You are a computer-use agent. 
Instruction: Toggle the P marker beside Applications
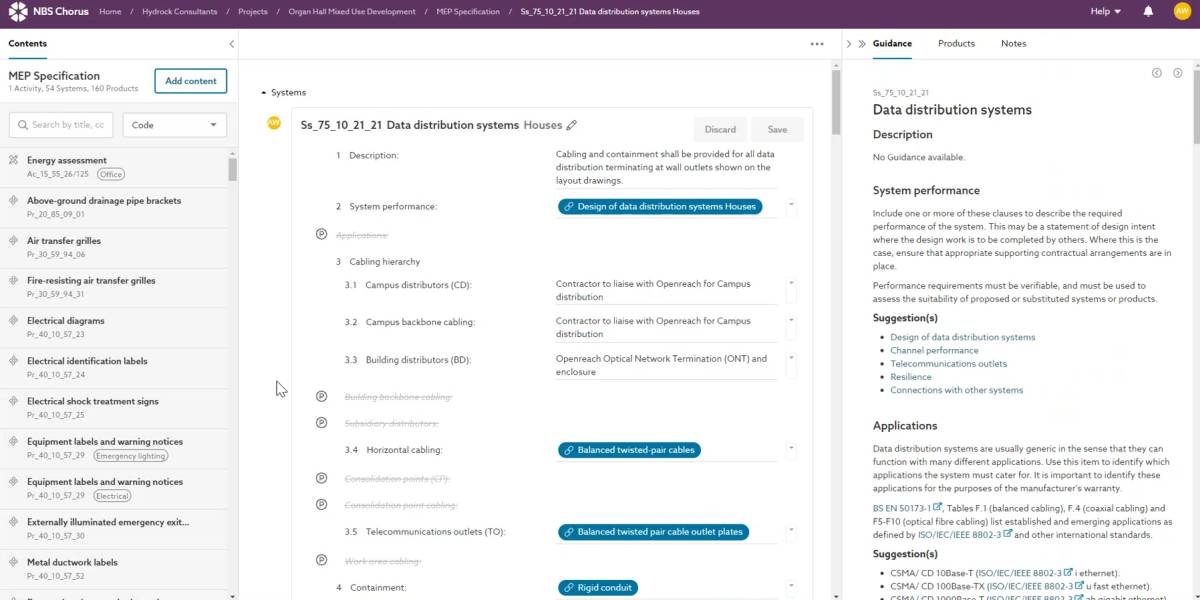[x=321, y=234]
